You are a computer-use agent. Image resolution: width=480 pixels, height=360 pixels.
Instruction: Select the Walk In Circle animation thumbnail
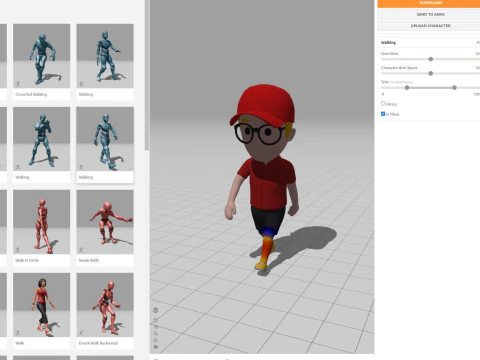42,222
